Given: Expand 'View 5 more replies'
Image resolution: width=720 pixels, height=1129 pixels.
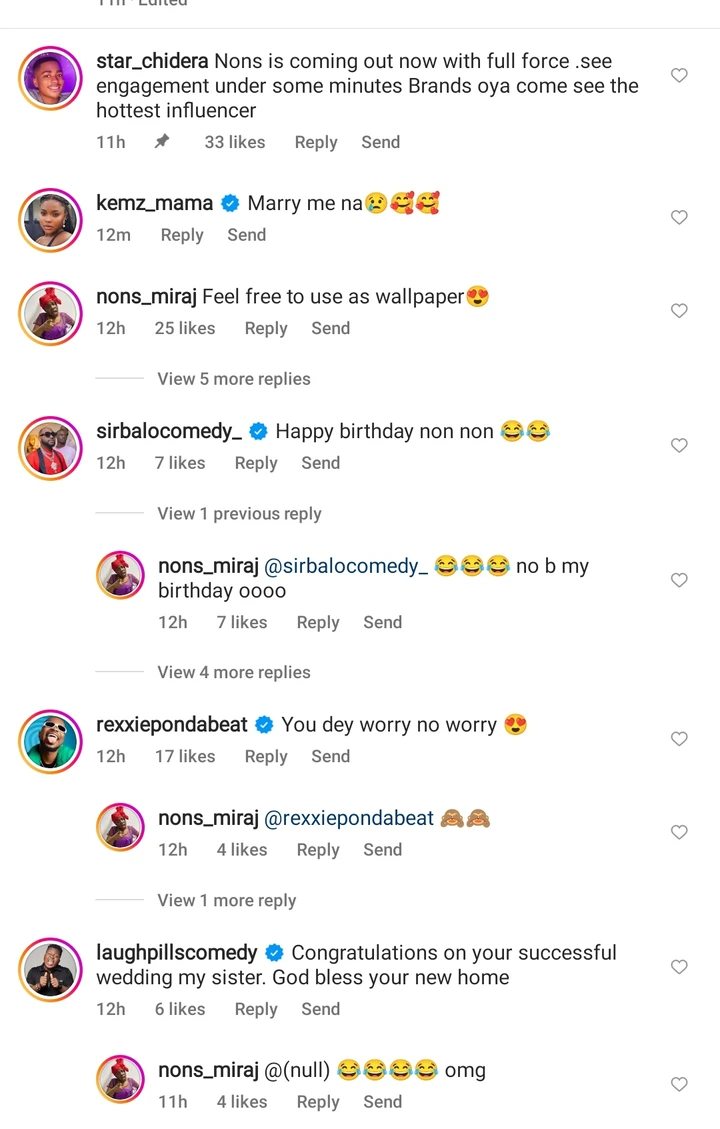Looking at the screenshot, I should [x=233, y=379].
